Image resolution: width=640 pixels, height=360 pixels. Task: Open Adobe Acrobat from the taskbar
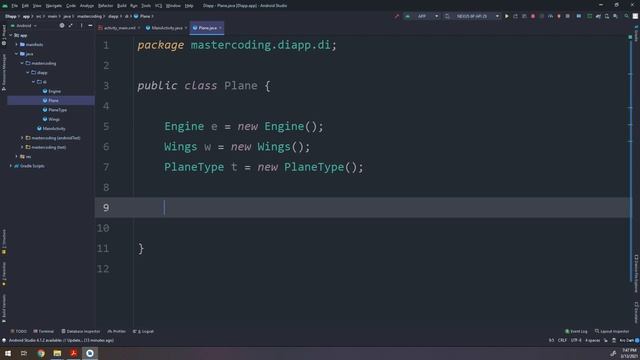click(73, 353)
